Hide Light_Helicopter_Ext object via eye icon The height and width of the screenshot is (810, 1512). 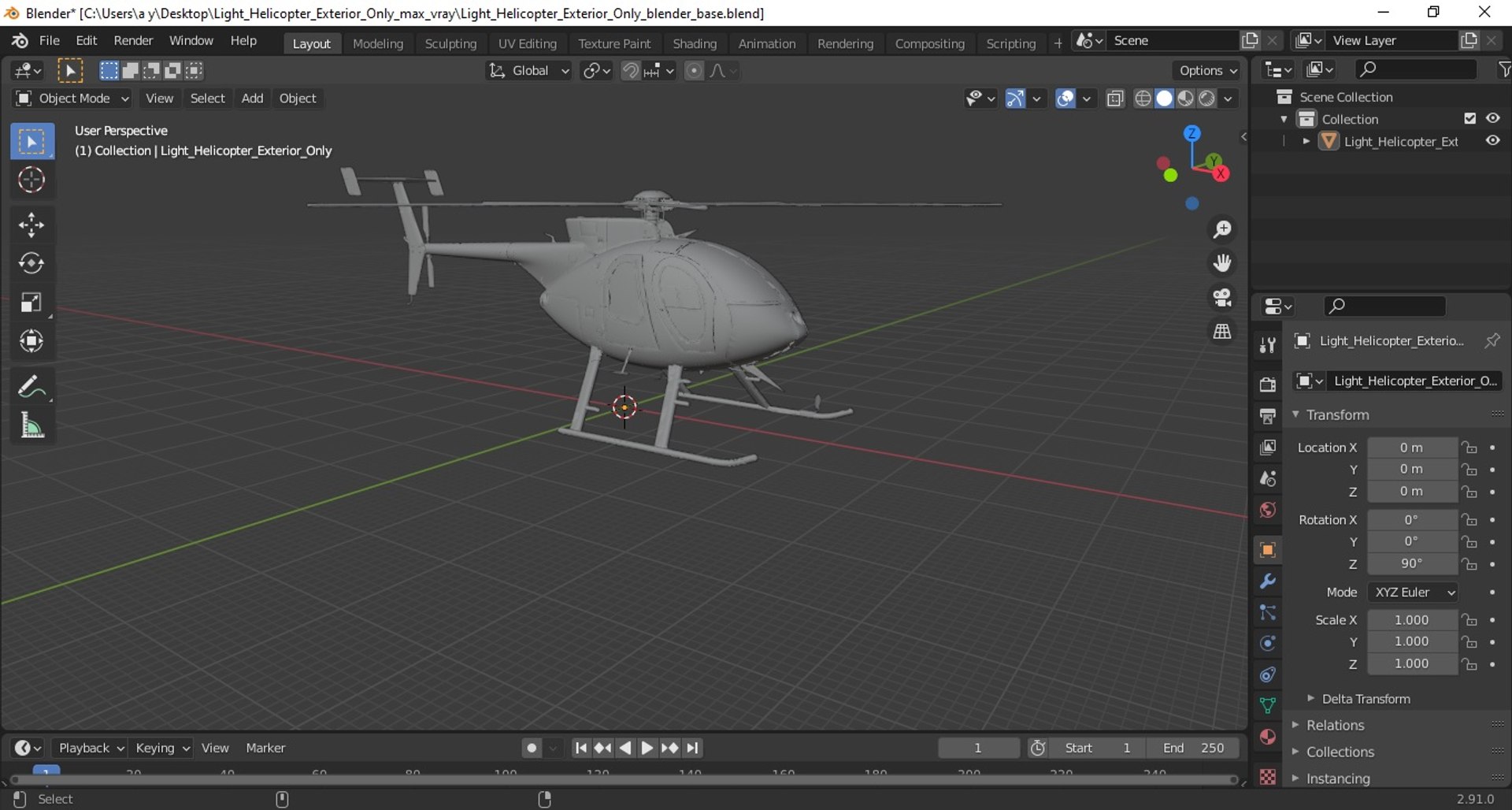coord(1492,141)
